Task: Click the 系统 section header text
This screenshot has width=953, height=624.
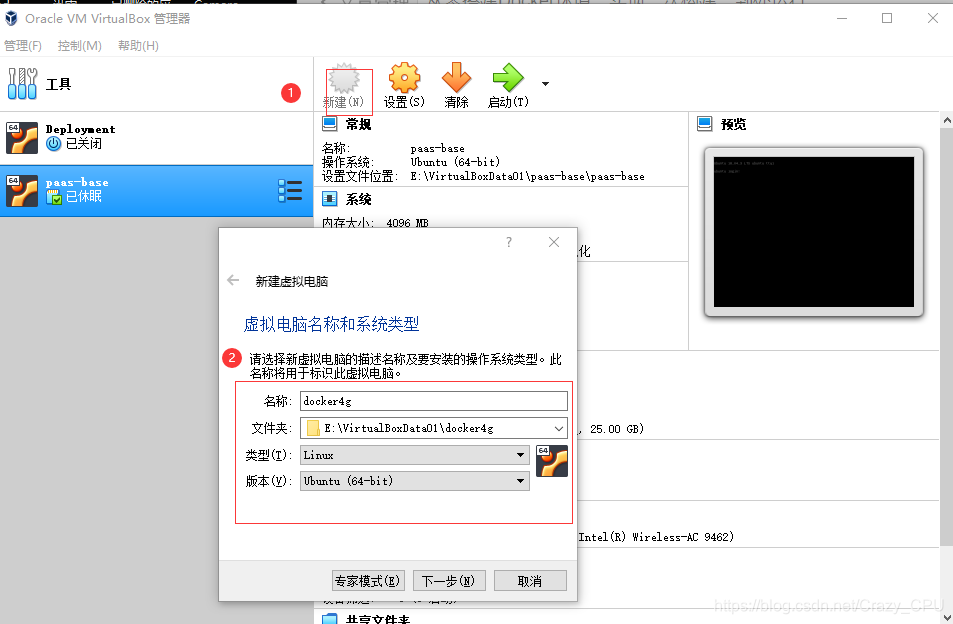Action: coord(359,199)
